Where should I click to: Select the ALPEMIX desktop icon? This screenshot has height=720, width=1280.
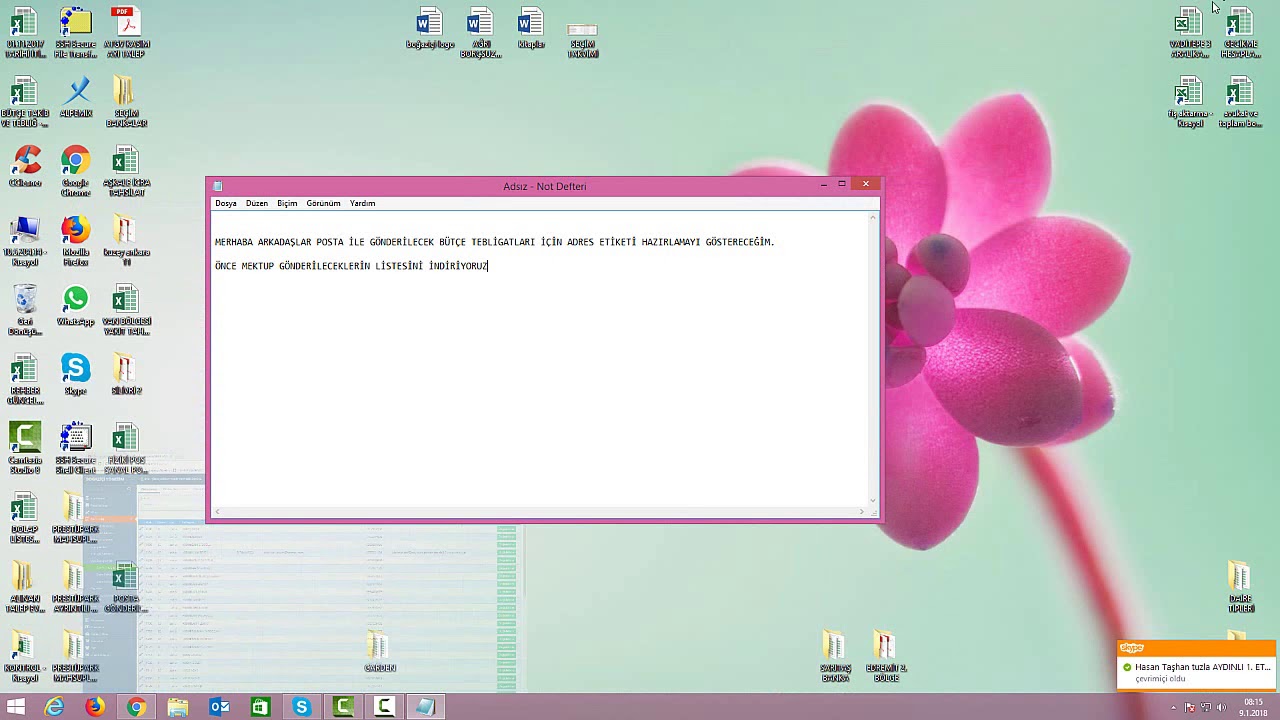(76, 98)
